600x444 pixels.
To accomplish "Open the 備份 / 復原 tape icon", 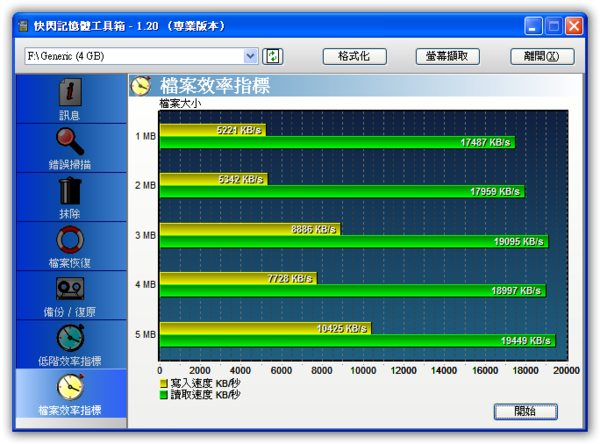I will click(70, 288).
